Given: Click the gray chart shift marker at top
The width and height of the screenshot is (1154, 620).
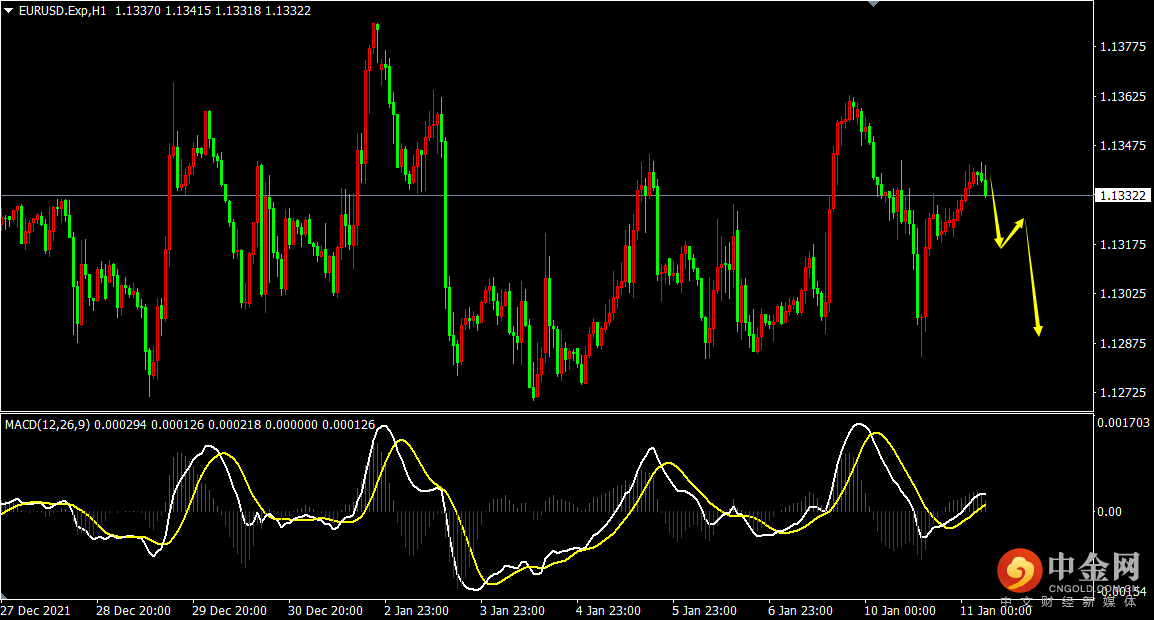Looking at the screenshot, I should point(874,4).
